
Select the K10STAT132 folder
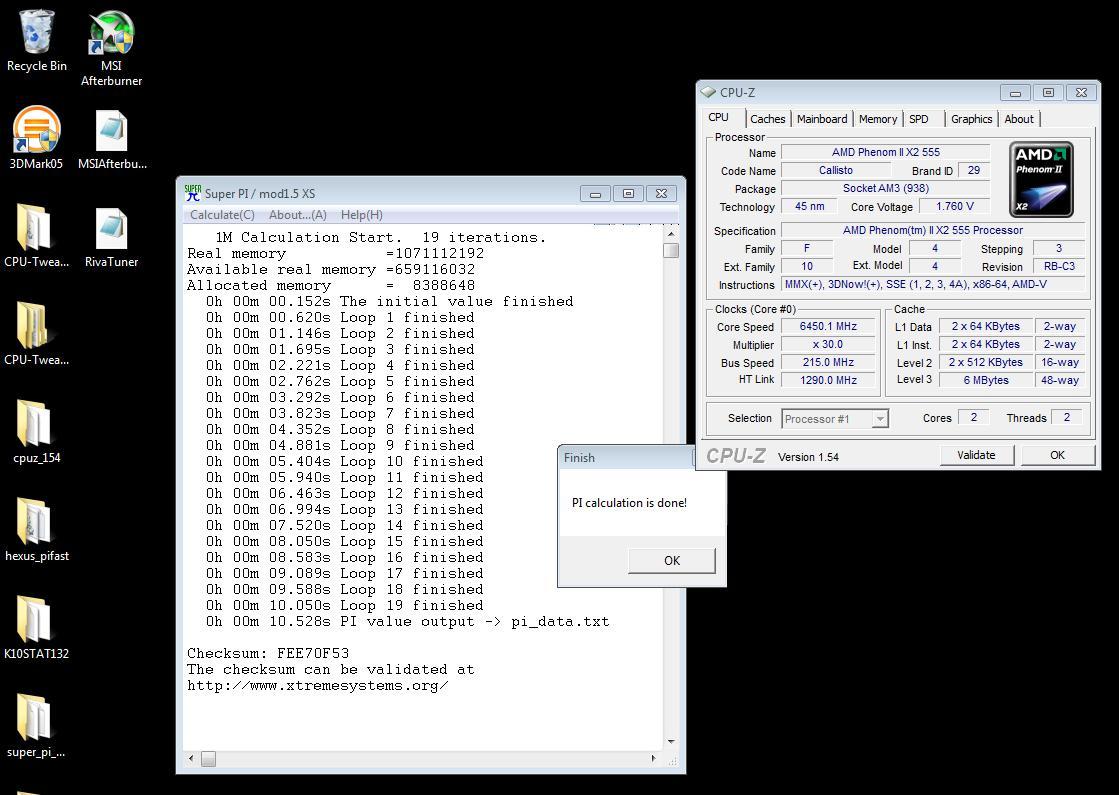[36, 627]
